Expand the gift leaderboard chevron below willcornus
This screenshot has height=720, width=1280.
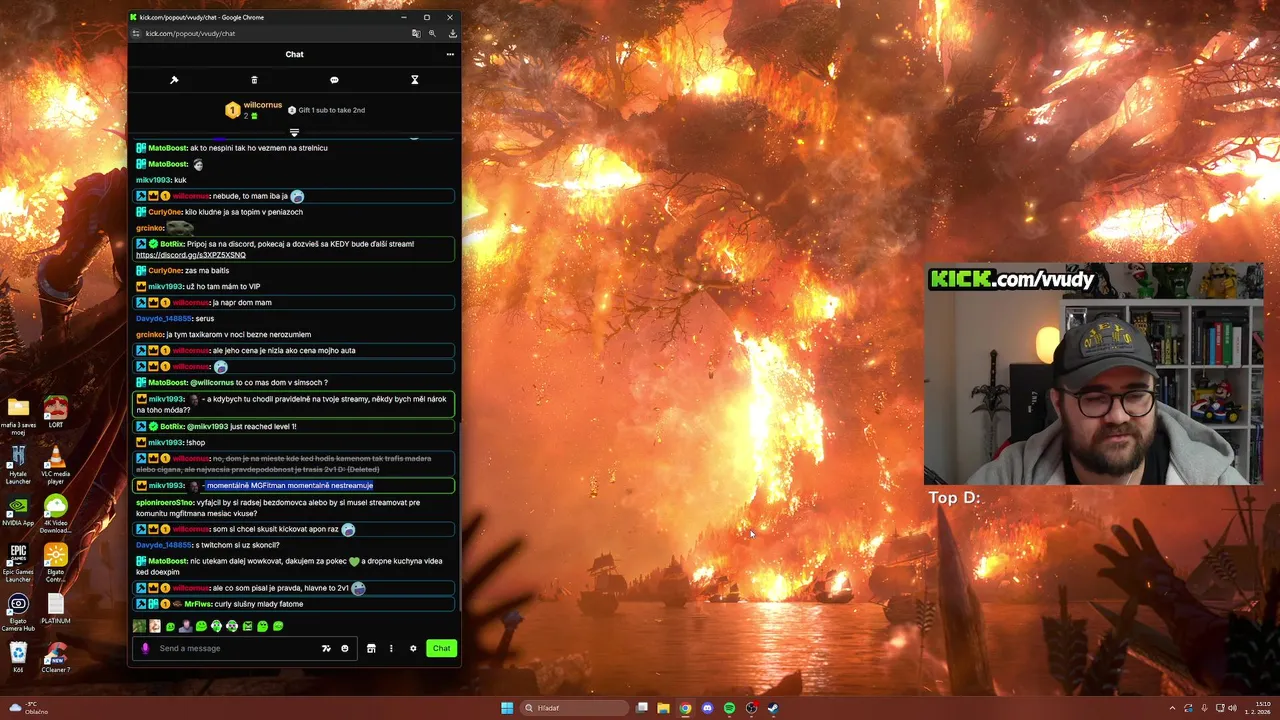294,132
